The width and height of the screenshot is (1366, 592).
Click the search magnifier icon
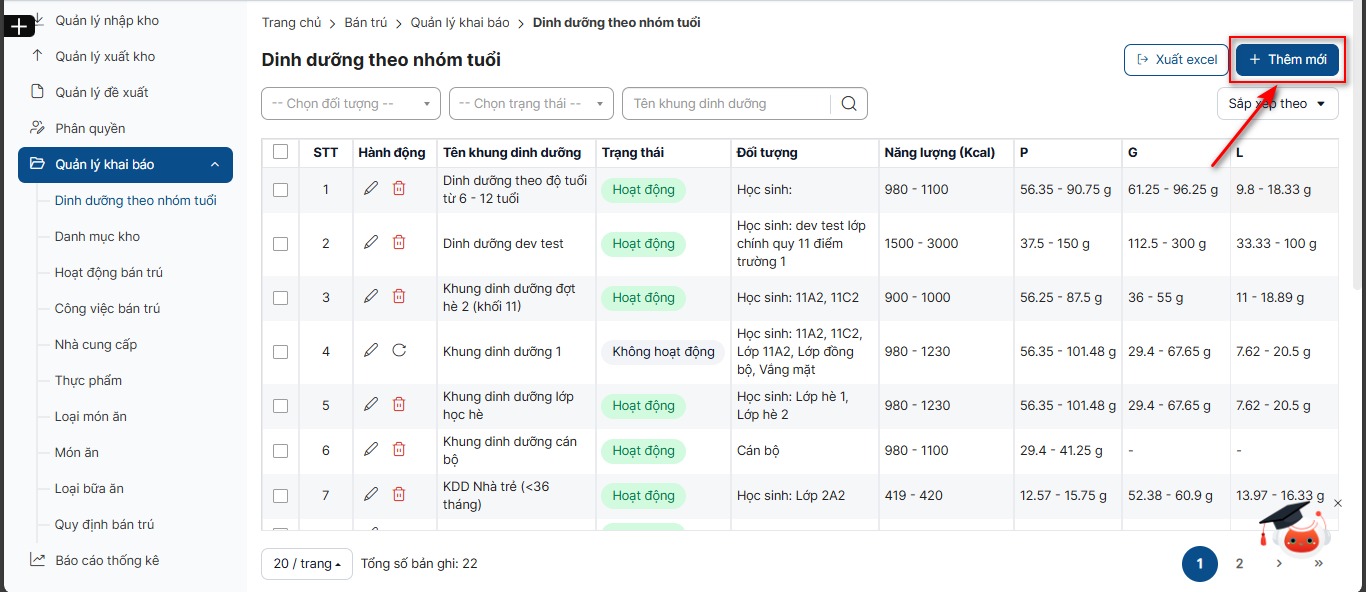(x=849, y=104)
